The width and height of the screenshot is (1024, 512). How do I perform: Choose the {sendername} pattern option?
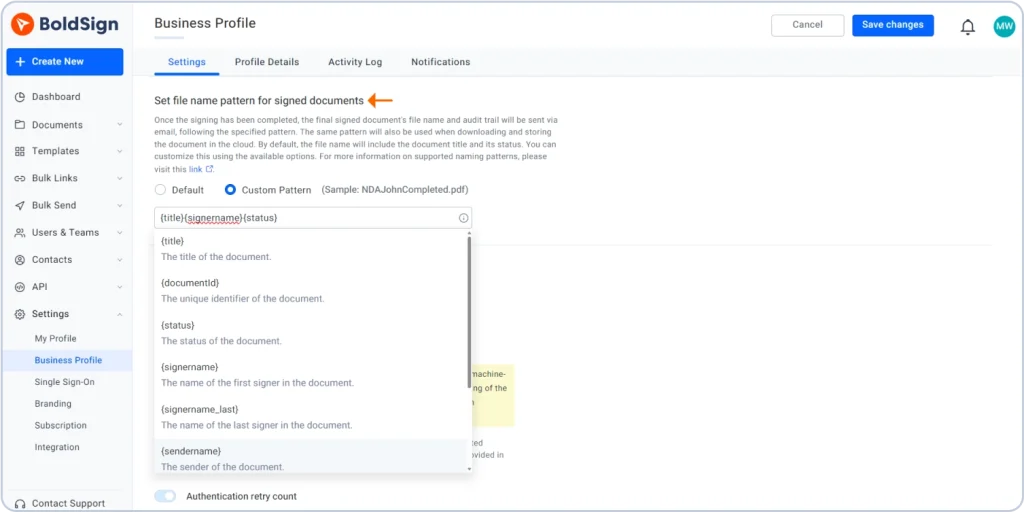point(311,456)
